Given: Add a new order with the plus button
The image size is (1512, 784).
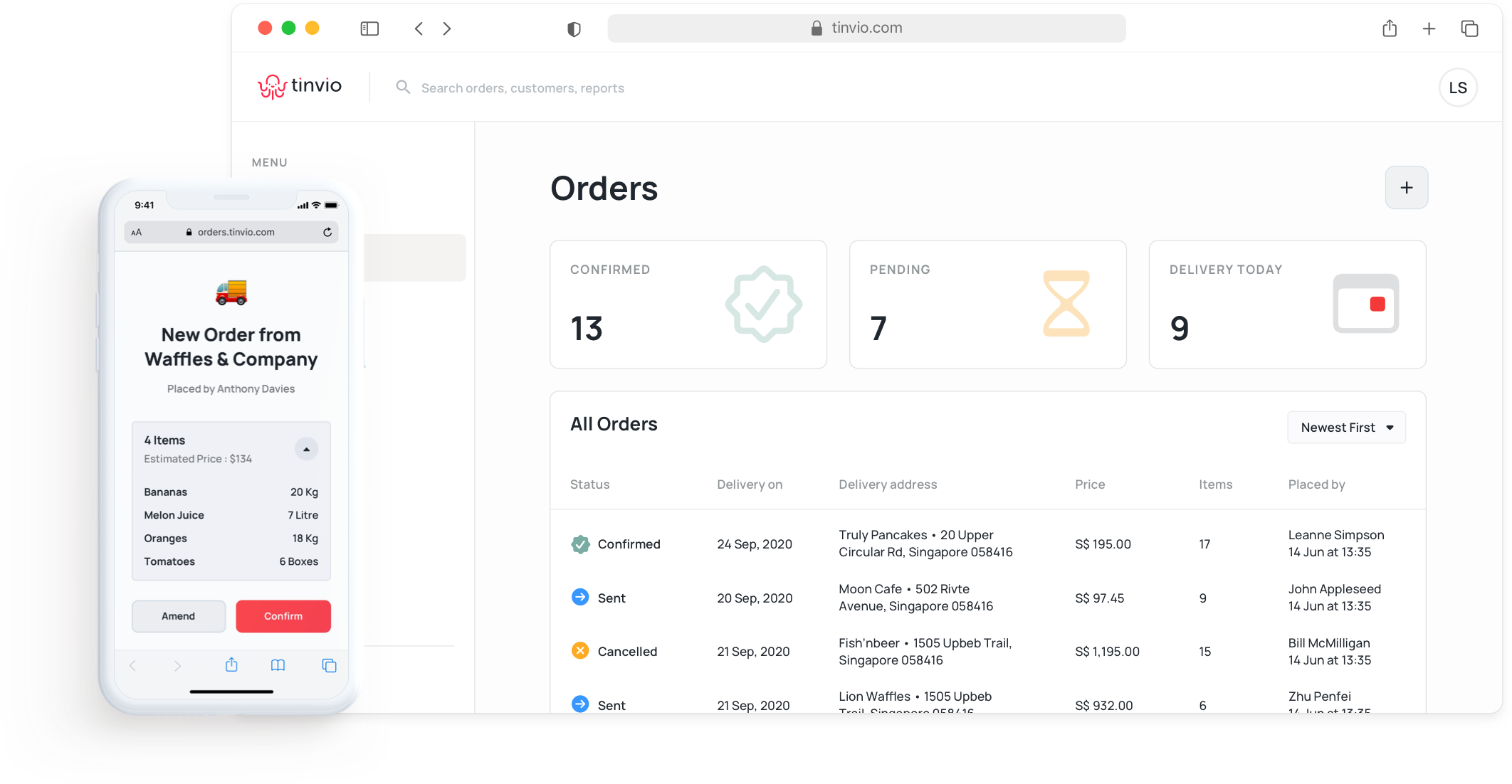Looking at the screenshot, I should pyautogui.click(x=1406, y=188).
